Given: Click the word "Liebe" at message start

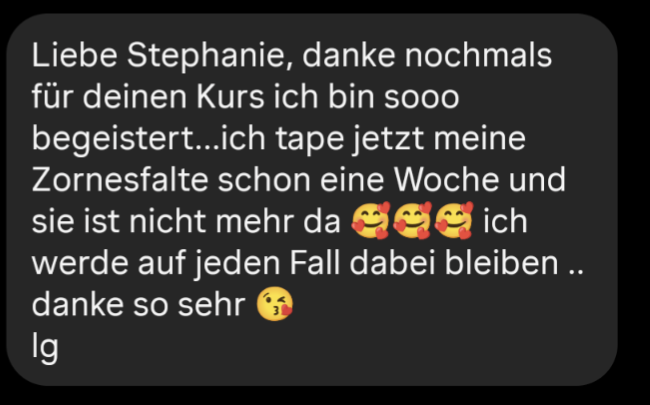Looking at the screenshot, I should (x=75, y=55).
